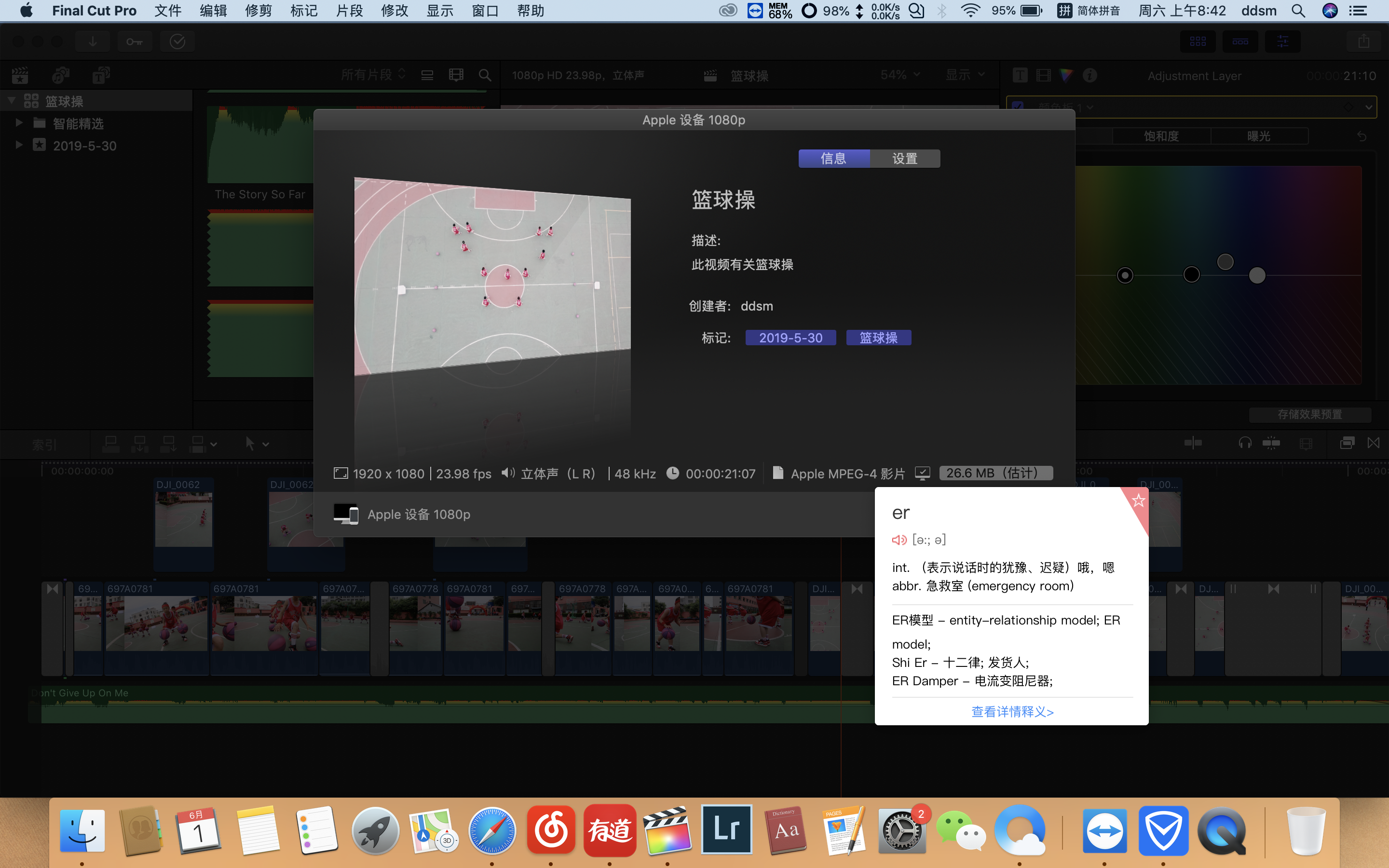Open the photos and audio sidebar icon
1389x868 pixels.
coord(60,75)
